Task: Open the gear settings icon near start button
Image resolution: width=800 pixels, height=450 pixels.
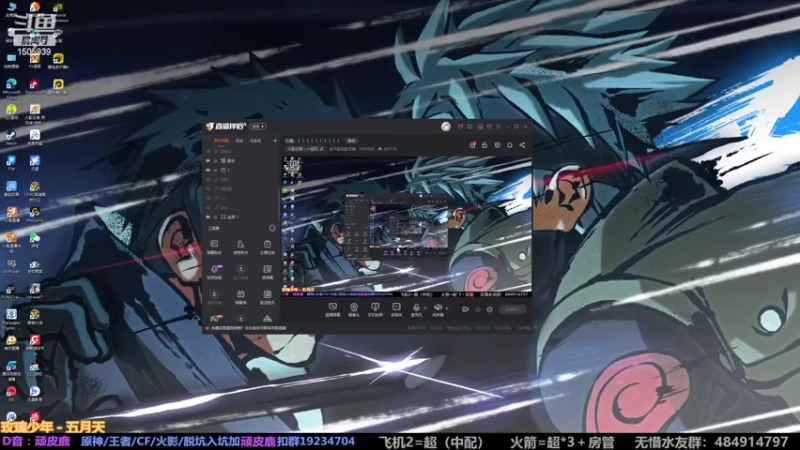Action: [x=489, y=309]
